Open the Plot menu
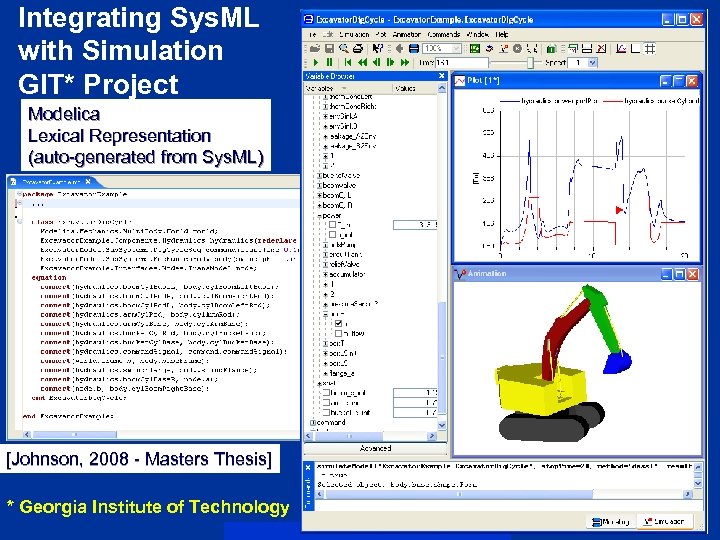Screen dimensions: 720x540 tap(381, 34)
